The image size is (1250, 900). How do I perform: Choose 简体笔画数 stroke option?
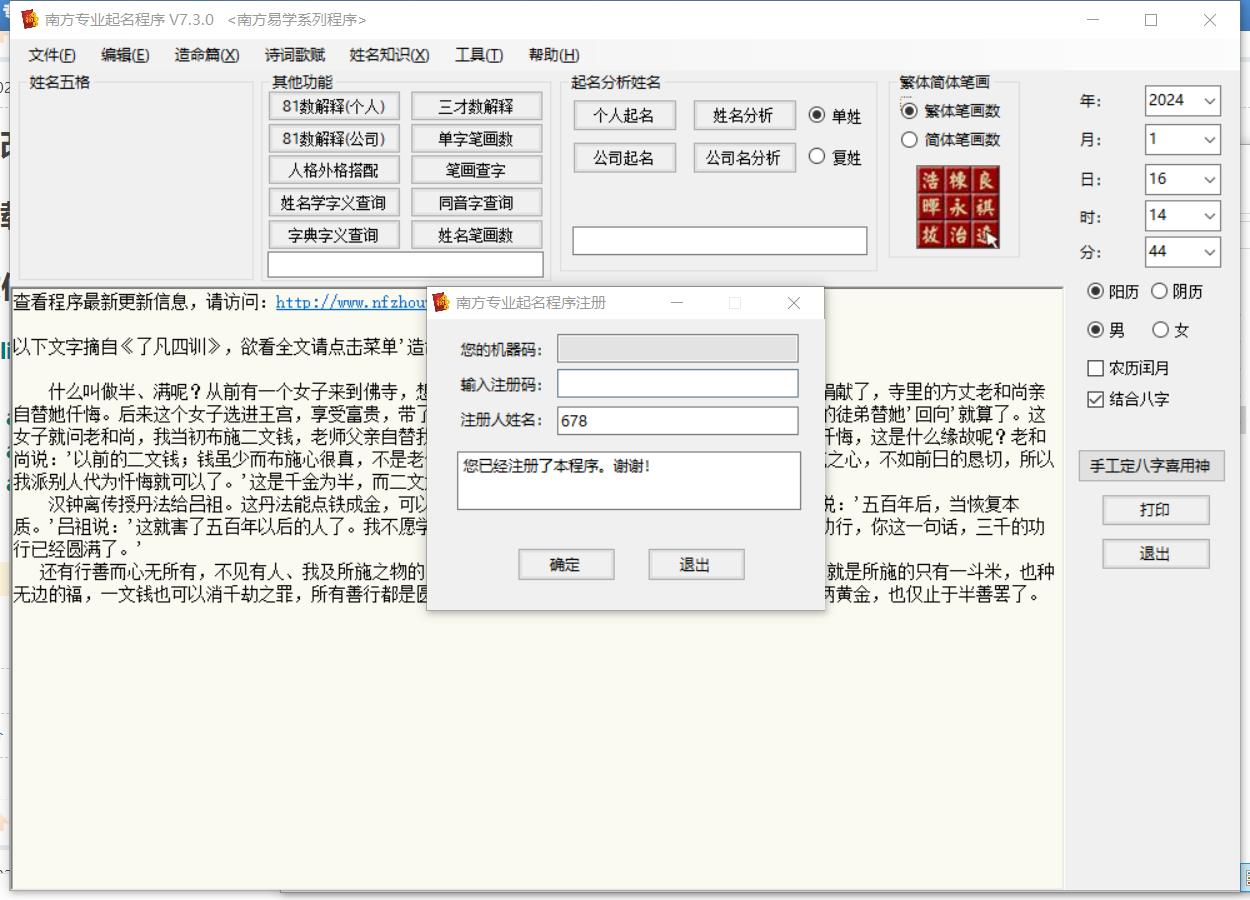pos(909,140)
